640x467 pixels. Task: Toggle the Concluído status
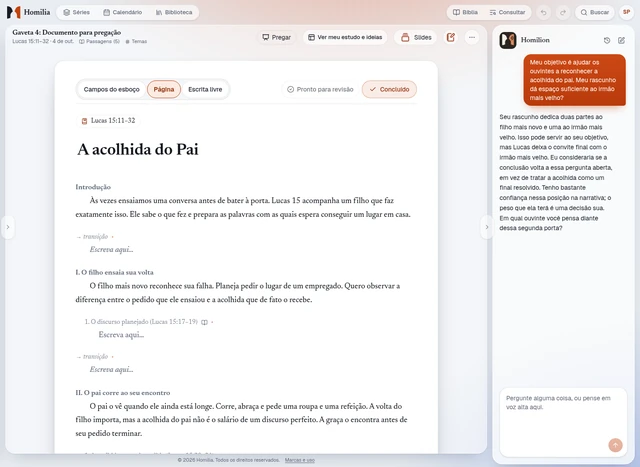389,89
